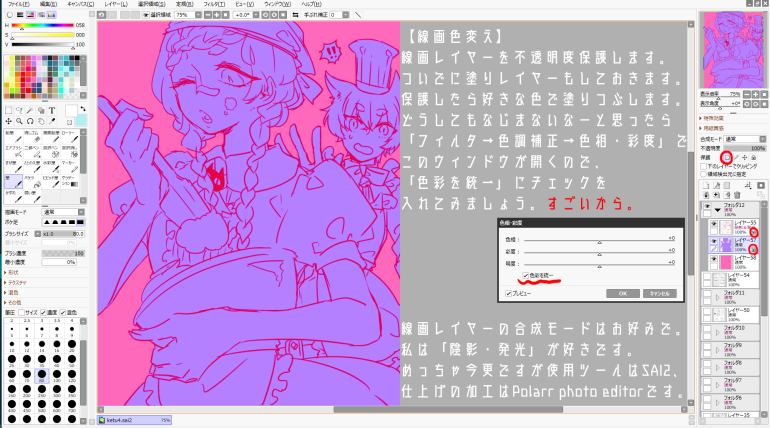Open the キャンバス(C) menu
The image size is (770, 428).
(81, 4)
